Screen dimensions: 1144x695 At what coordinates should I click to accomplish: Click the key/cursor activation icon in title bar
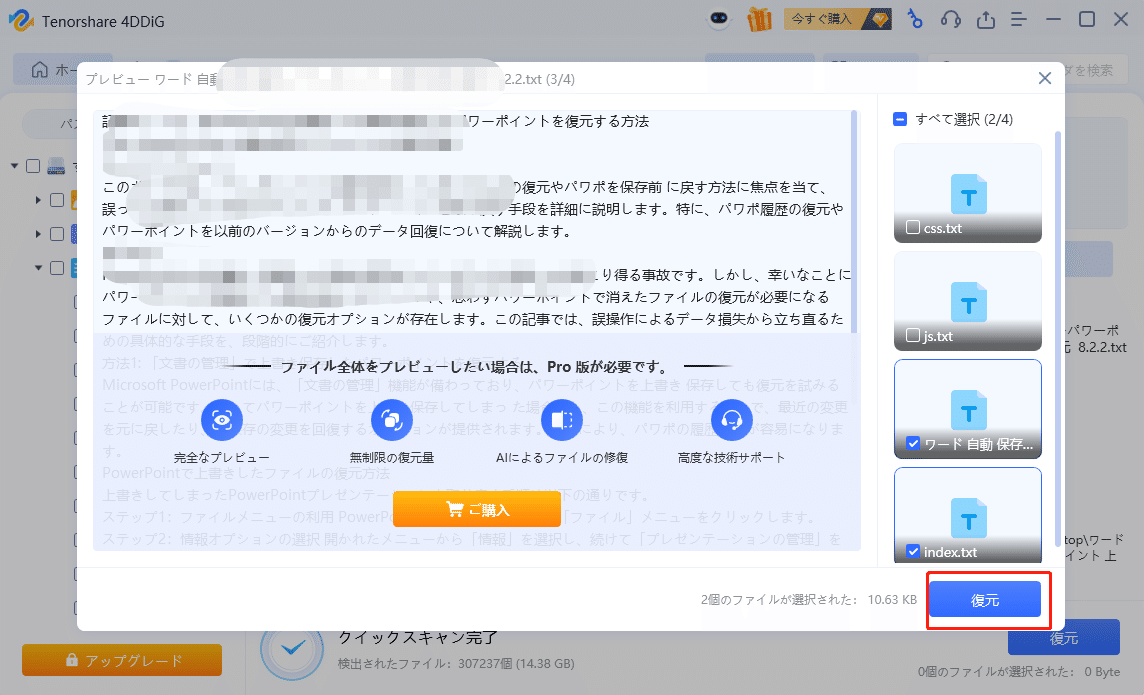(914, 19)
